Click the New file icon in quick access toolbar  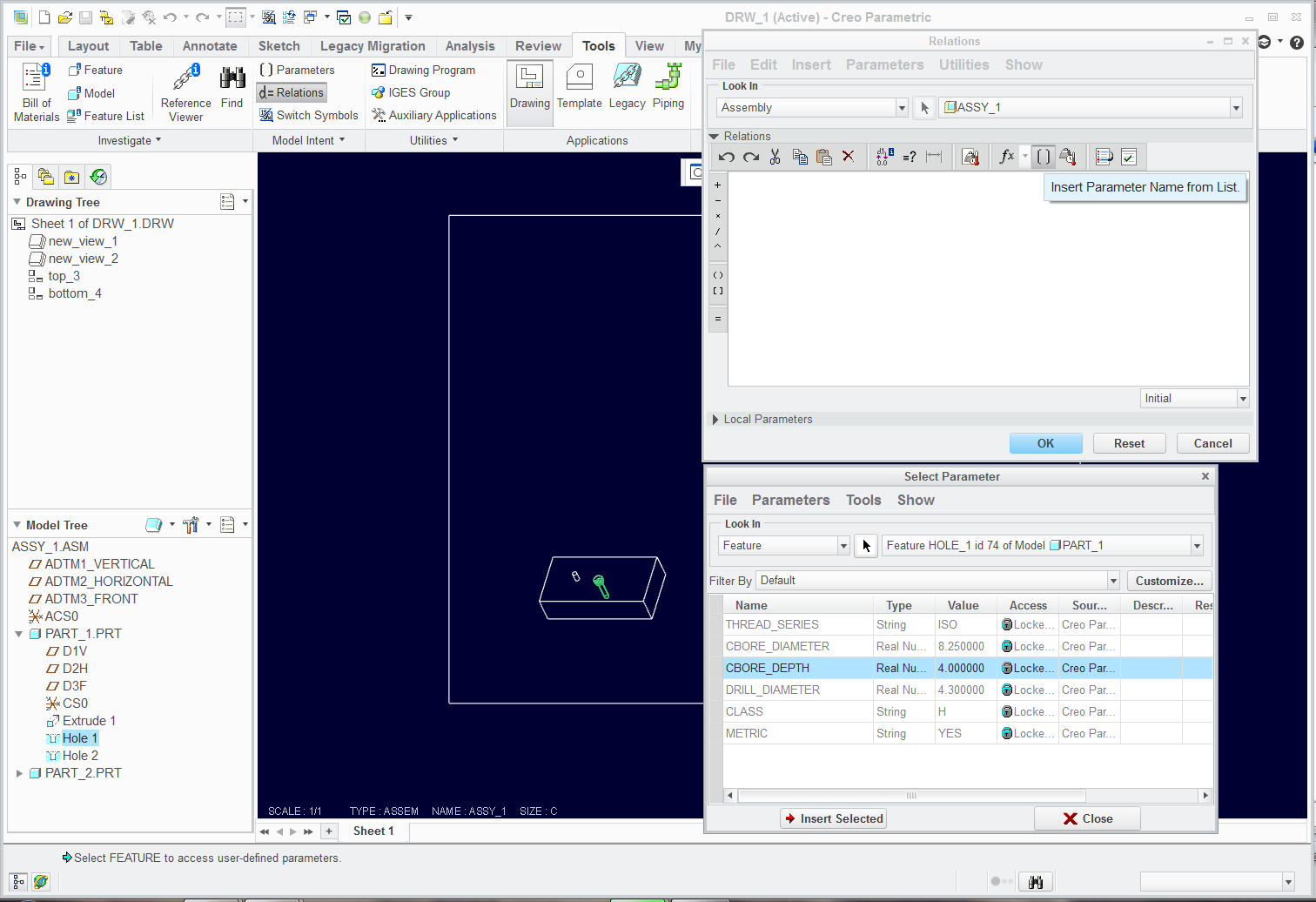point(44,17)
